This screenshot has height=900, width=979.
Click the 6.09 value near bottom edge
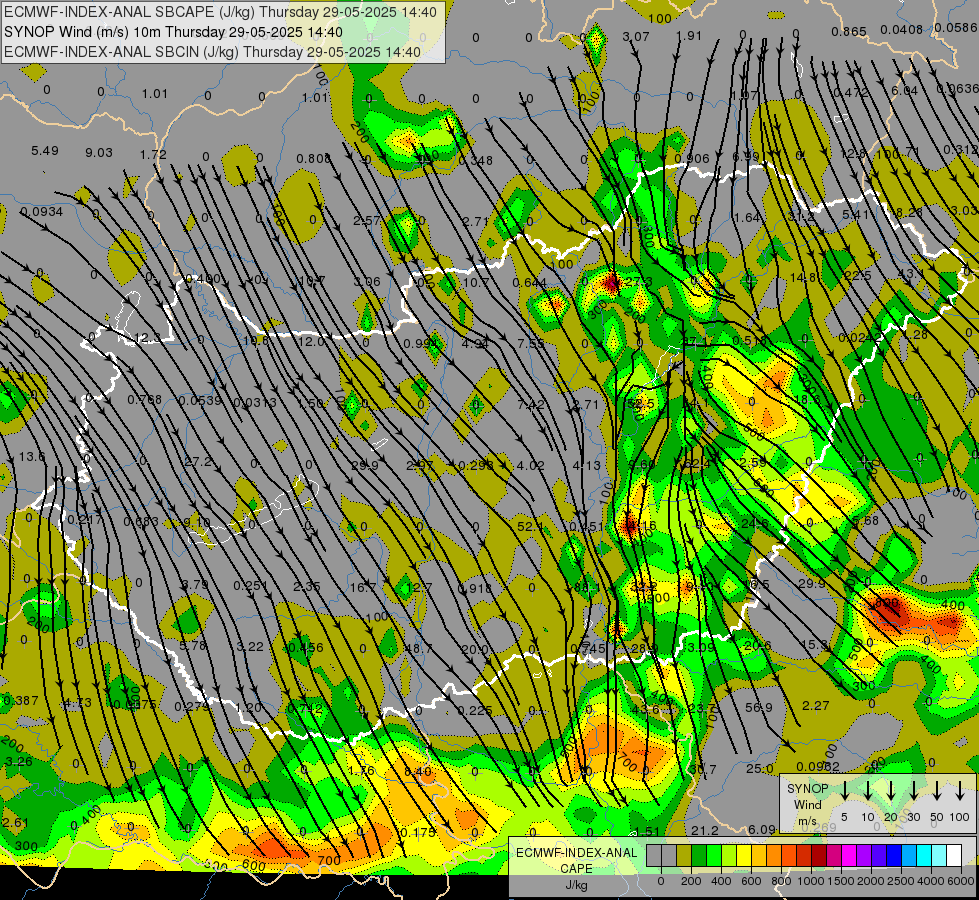[x=762, y=829]
